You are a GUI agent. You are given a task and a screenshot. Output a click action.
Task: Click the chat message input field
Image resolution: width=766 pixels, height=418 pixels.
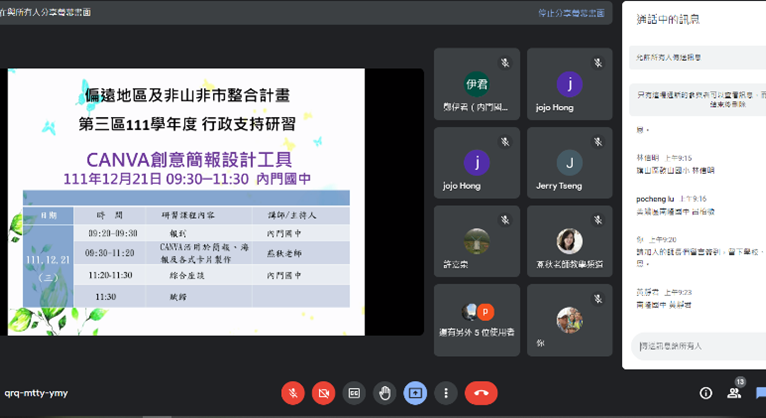tap(699, 346)
